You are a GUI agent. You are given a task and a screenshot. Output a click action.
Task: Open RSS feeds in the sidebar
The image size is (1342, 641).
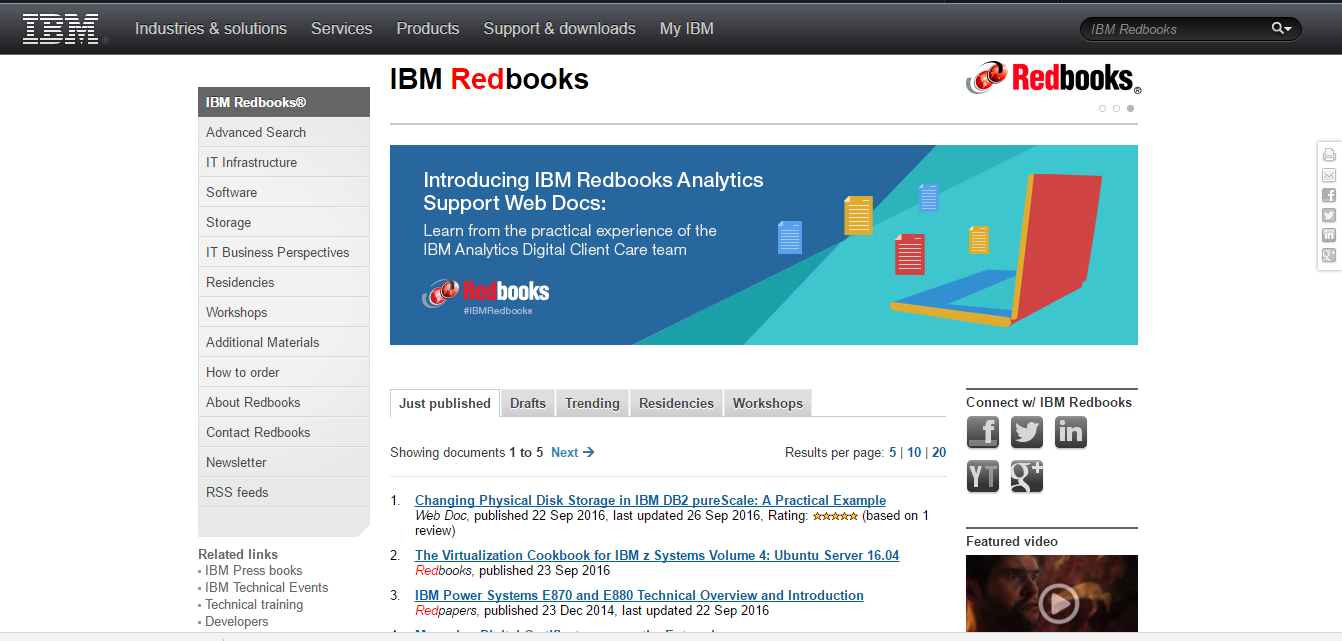pos(284,492)
